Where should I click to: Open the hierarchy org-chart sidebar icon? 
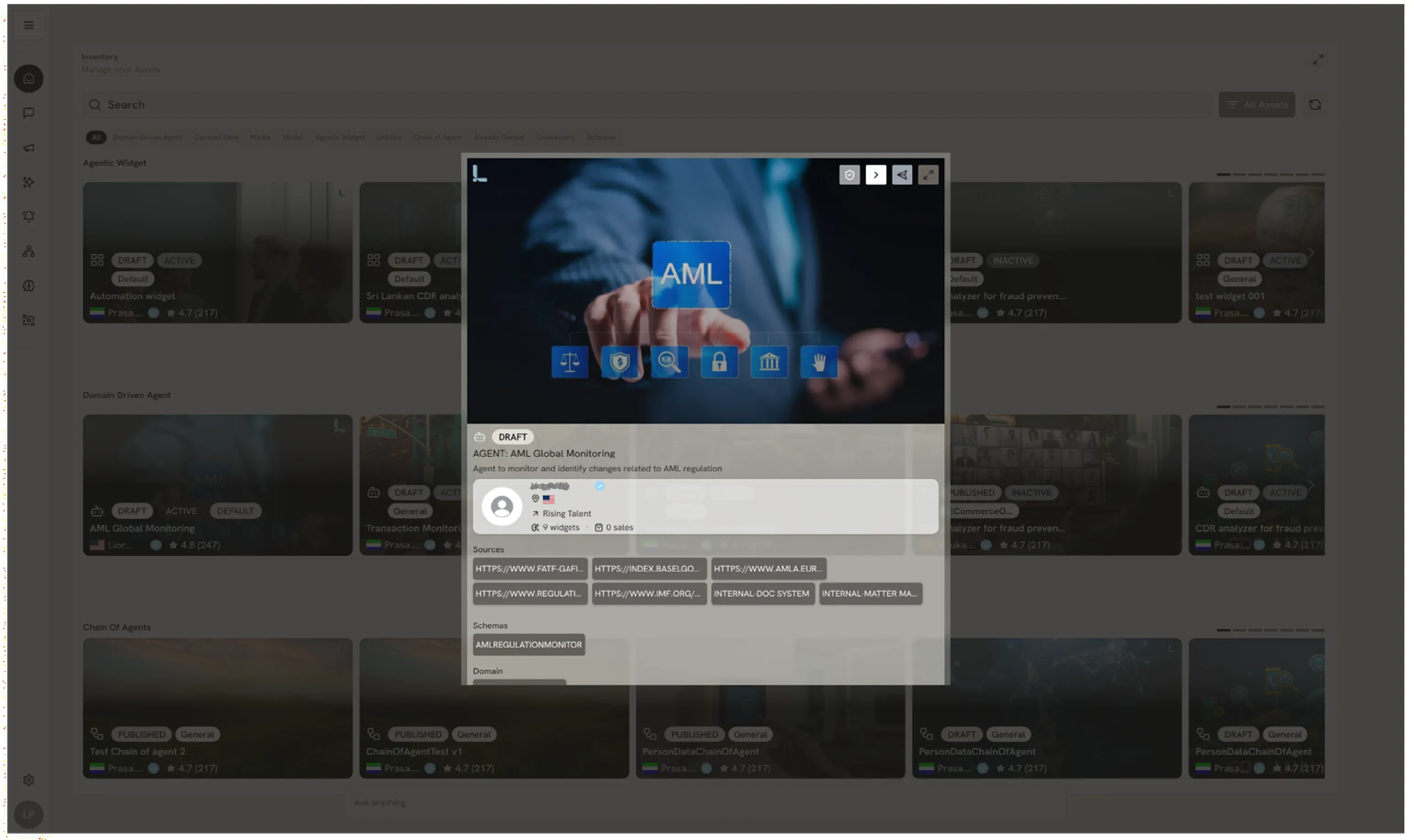coord(28,251)
